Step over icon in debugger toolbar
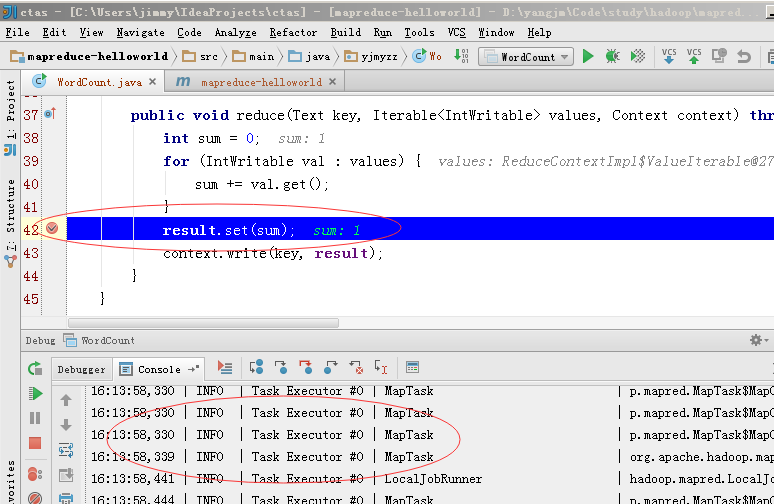This screenshot has width=774, height=504. pyautogui.click(x=256, y=367)
